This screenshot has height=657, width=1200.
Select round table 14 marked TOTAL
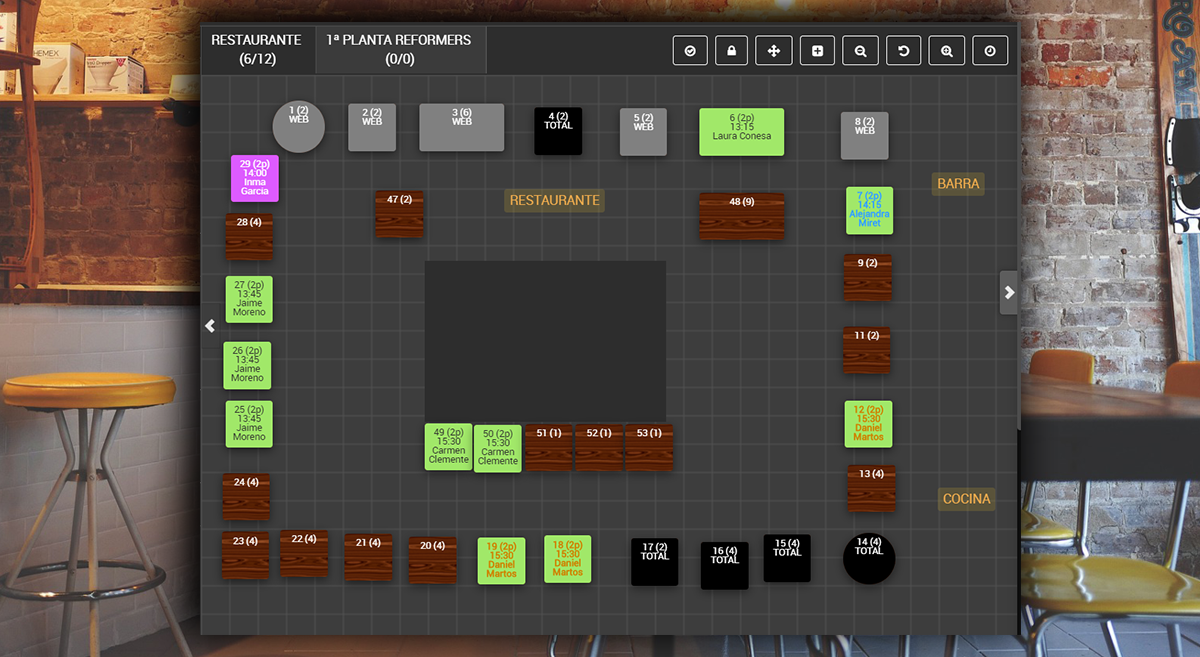coord(869,558)
